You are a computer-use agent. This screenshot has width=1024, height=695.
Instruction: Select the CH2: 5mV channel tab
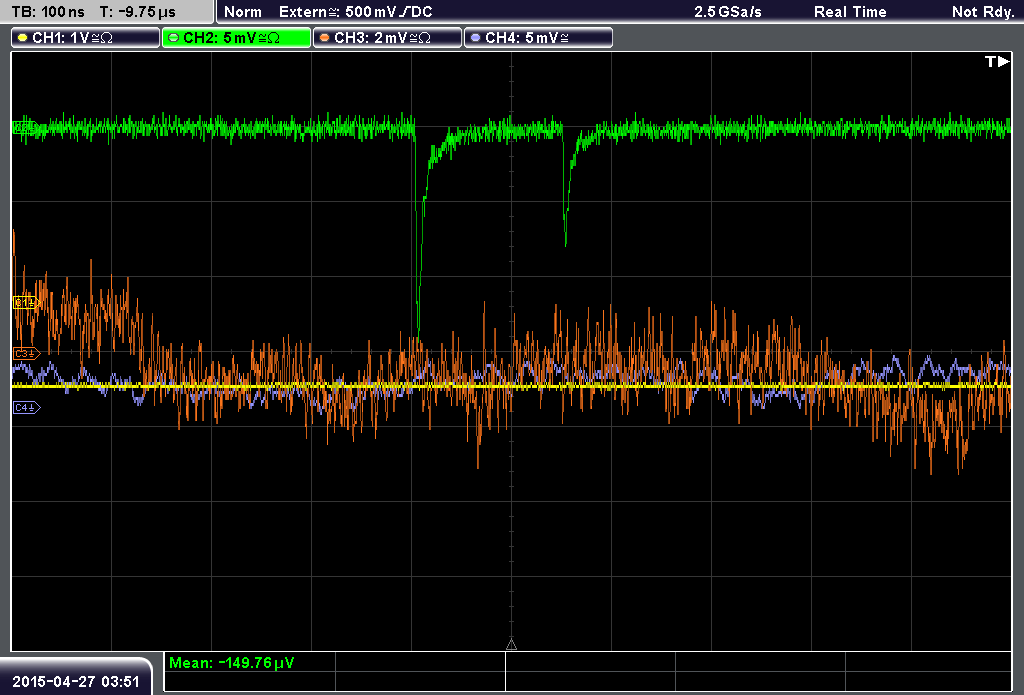(x=236, y=38)
